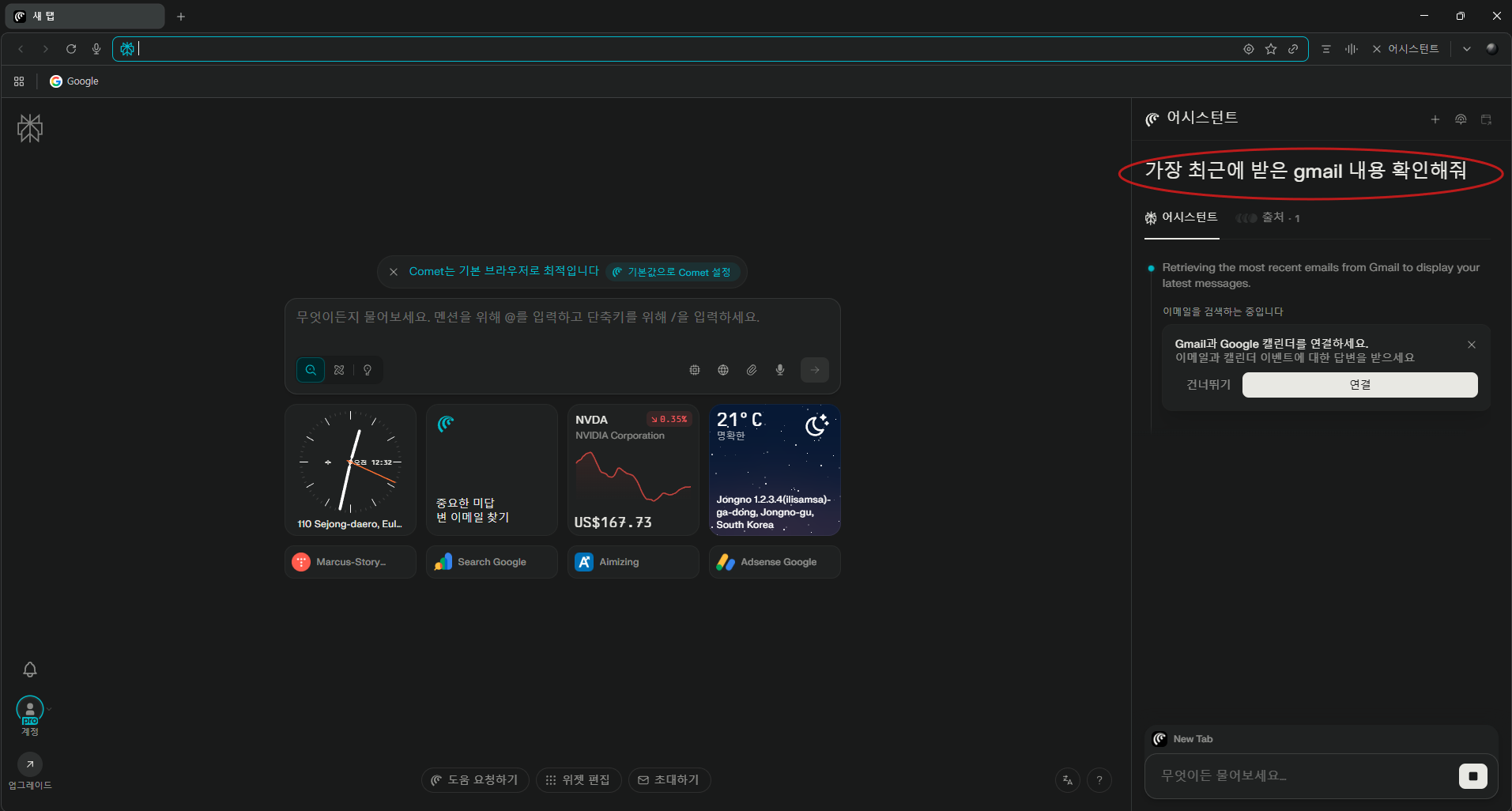
Task: Choose model via the chip icon
Action: click(x=695, y=370)
